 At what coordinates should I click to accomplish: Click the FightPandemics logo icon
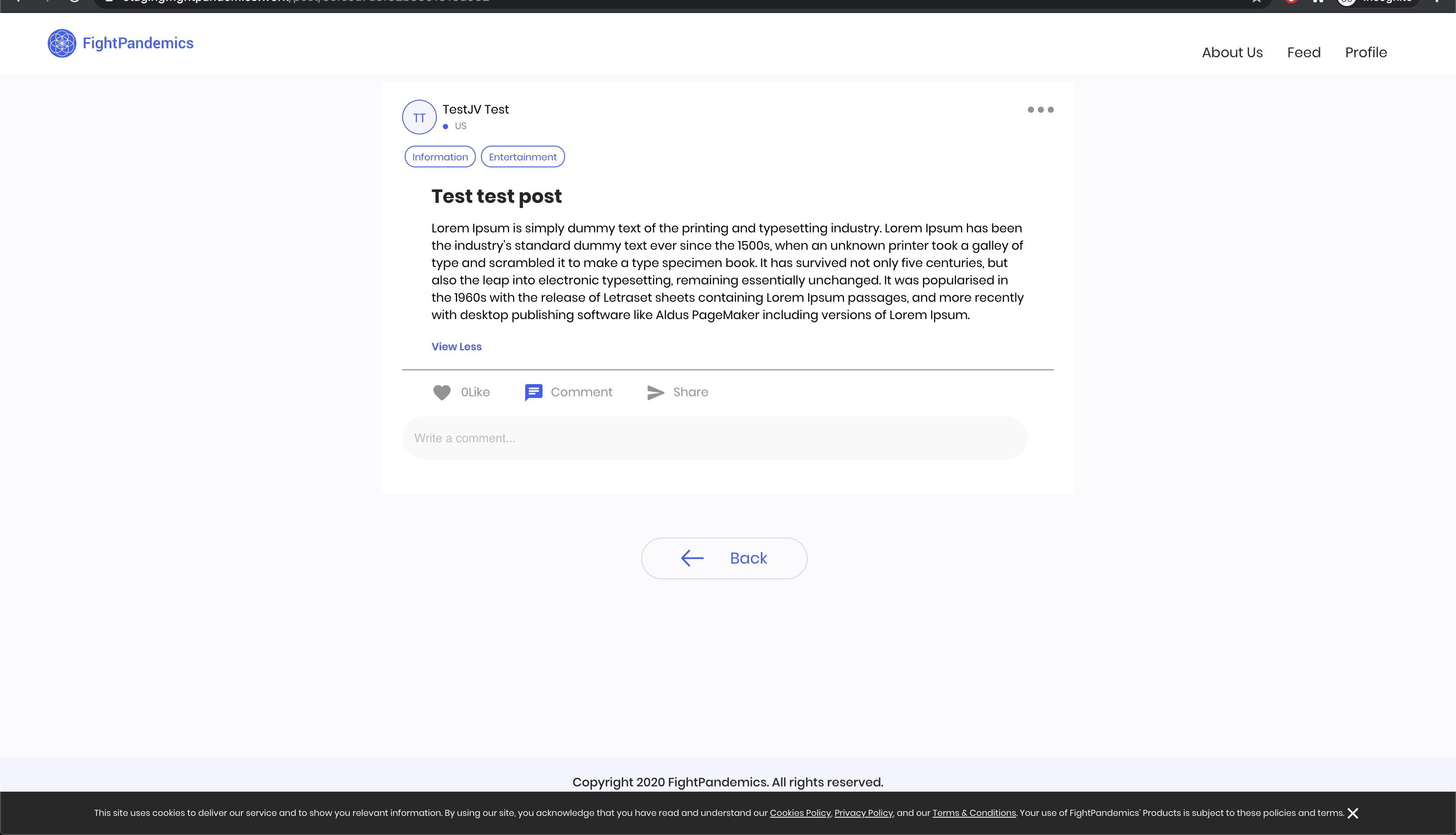coord(62,43)
